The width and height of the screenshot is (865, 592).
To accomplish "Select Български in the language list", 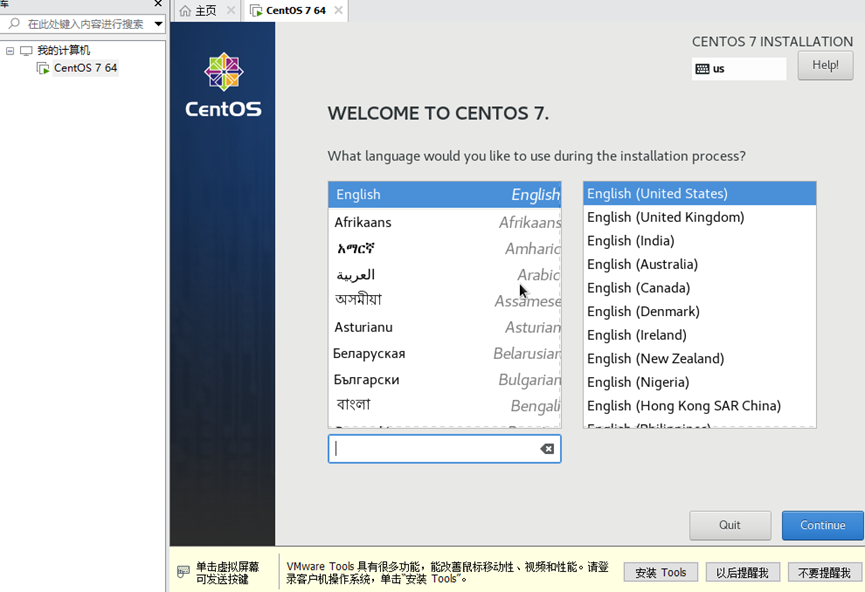I will click(445, 380).
